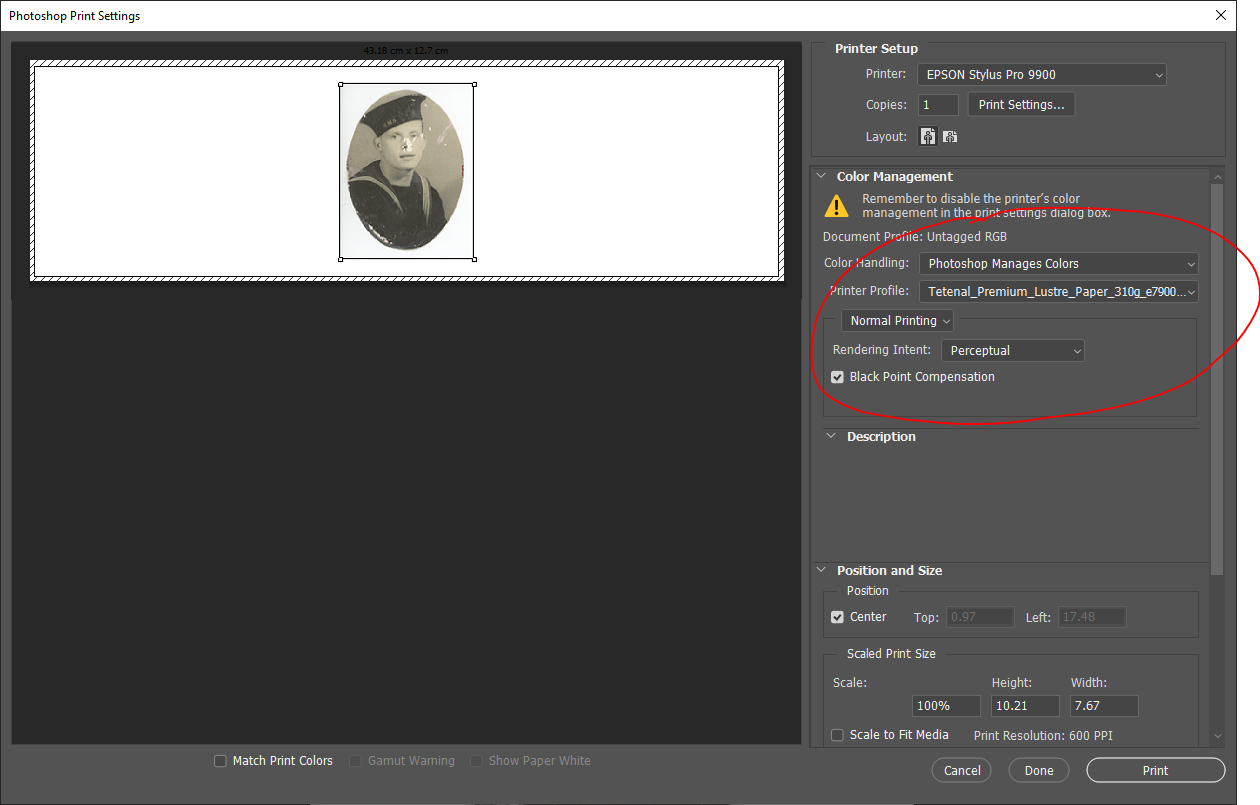Click the Top position field
The width and height of the screenshot is (1260, 805).
pyautogui.click(x=980, y=618)
